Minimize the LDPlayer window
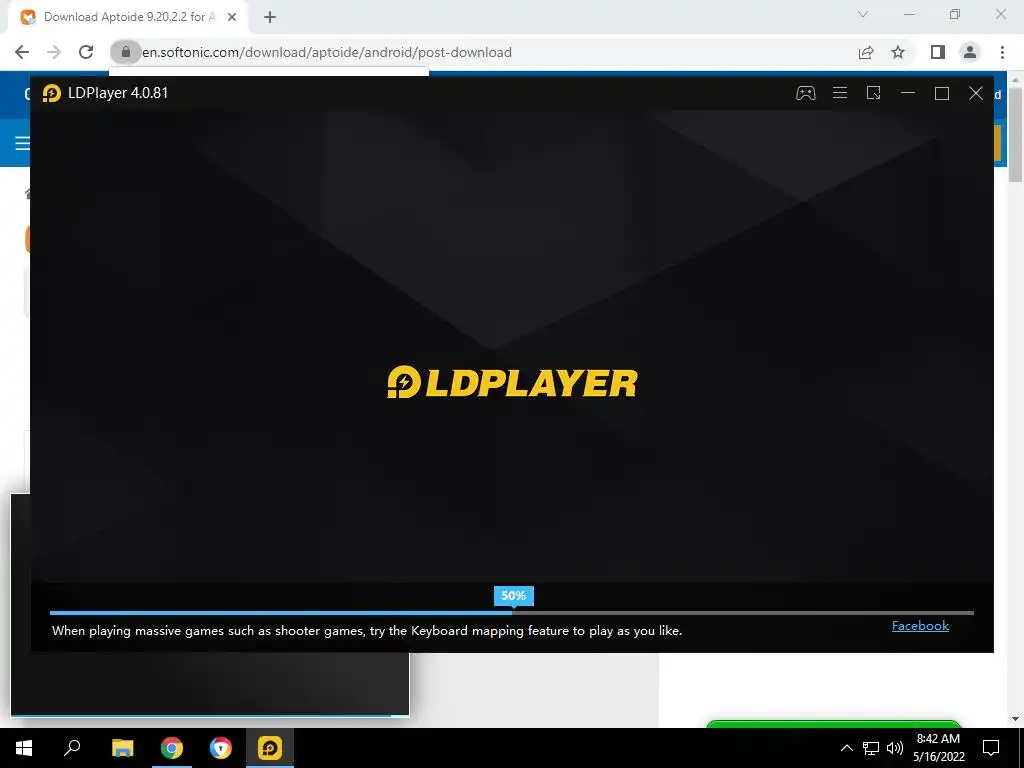 (x=908, y=93)
